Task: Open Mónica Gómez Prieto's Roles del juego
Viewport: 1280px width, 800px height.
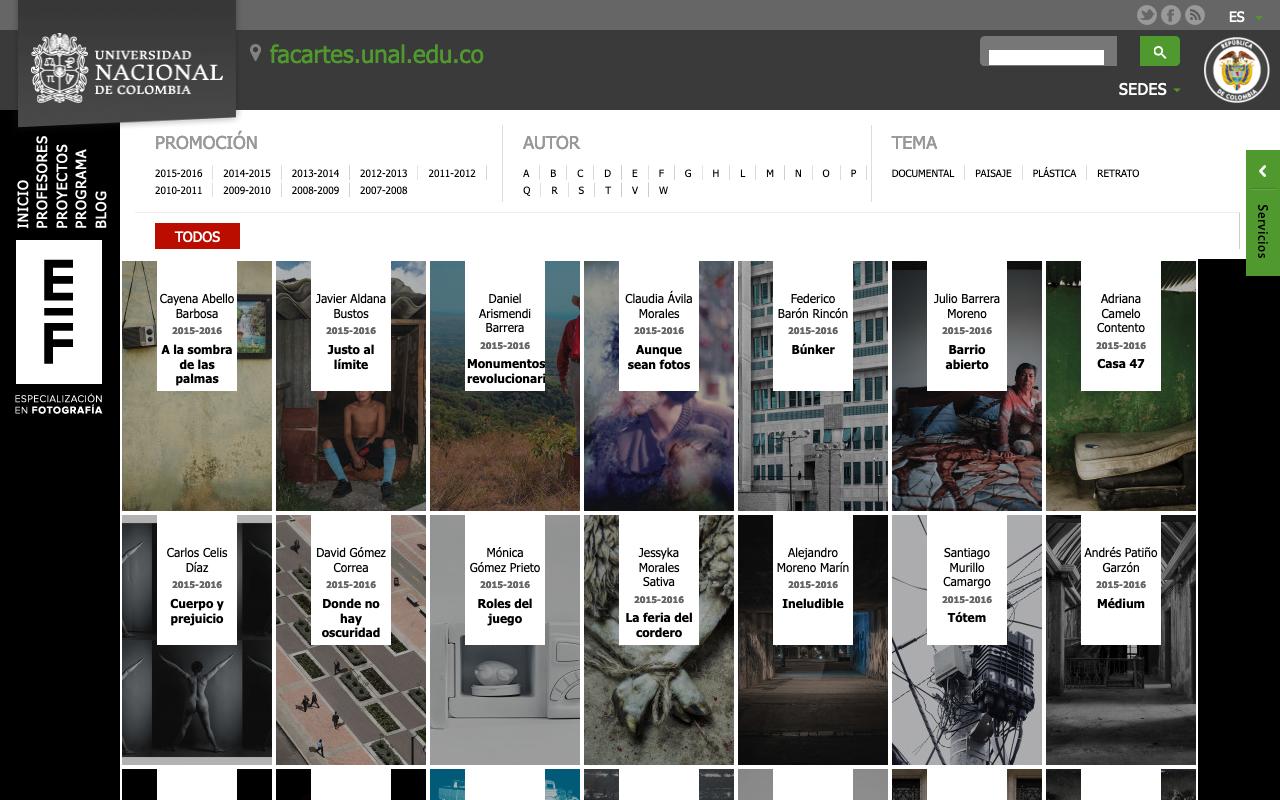Action: coord(505,640)
